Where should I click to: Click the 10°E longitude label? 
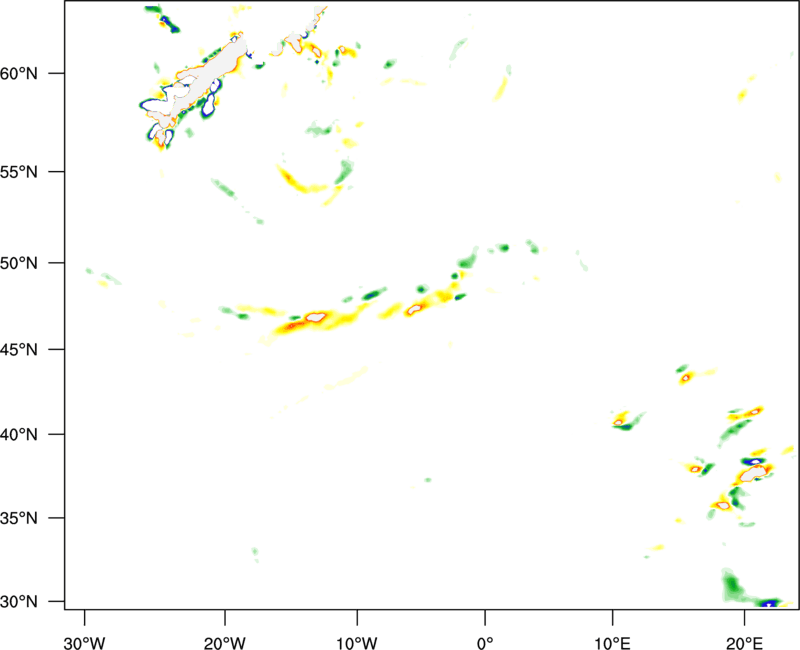[x=612, y=644]
